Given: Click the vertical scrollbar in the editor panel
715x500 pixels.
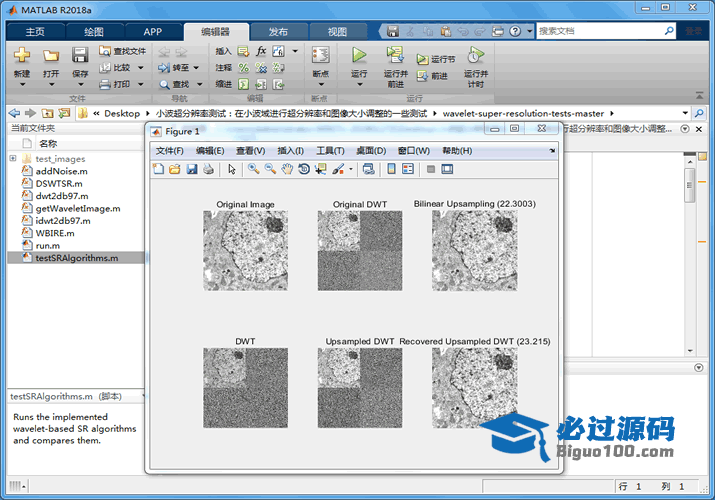Looking at the screenshot, I should (689, 185).
